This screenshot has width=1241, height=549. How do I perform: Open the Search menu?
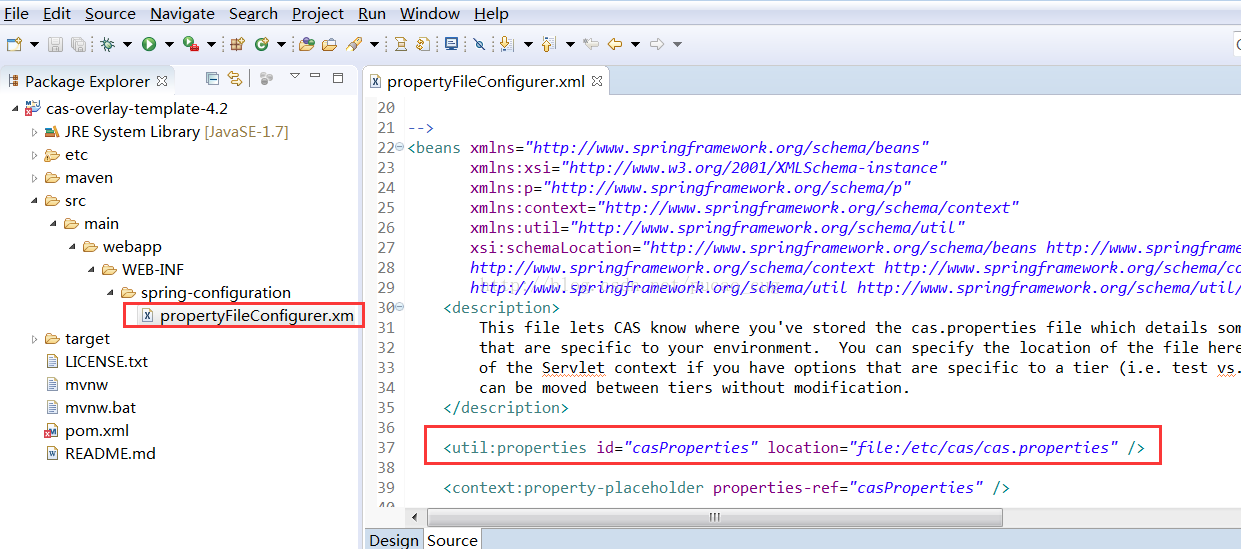pos(253,14)
